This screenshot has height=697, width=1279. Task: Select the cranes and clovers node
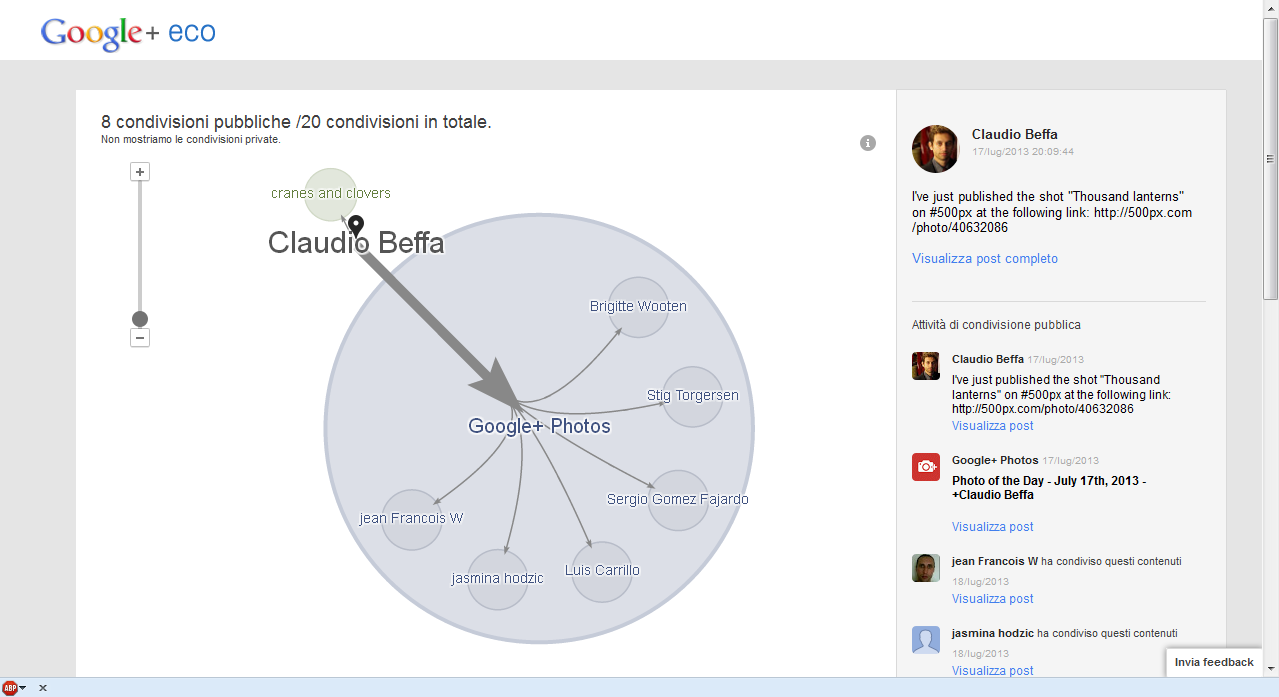tap(330, 194)
